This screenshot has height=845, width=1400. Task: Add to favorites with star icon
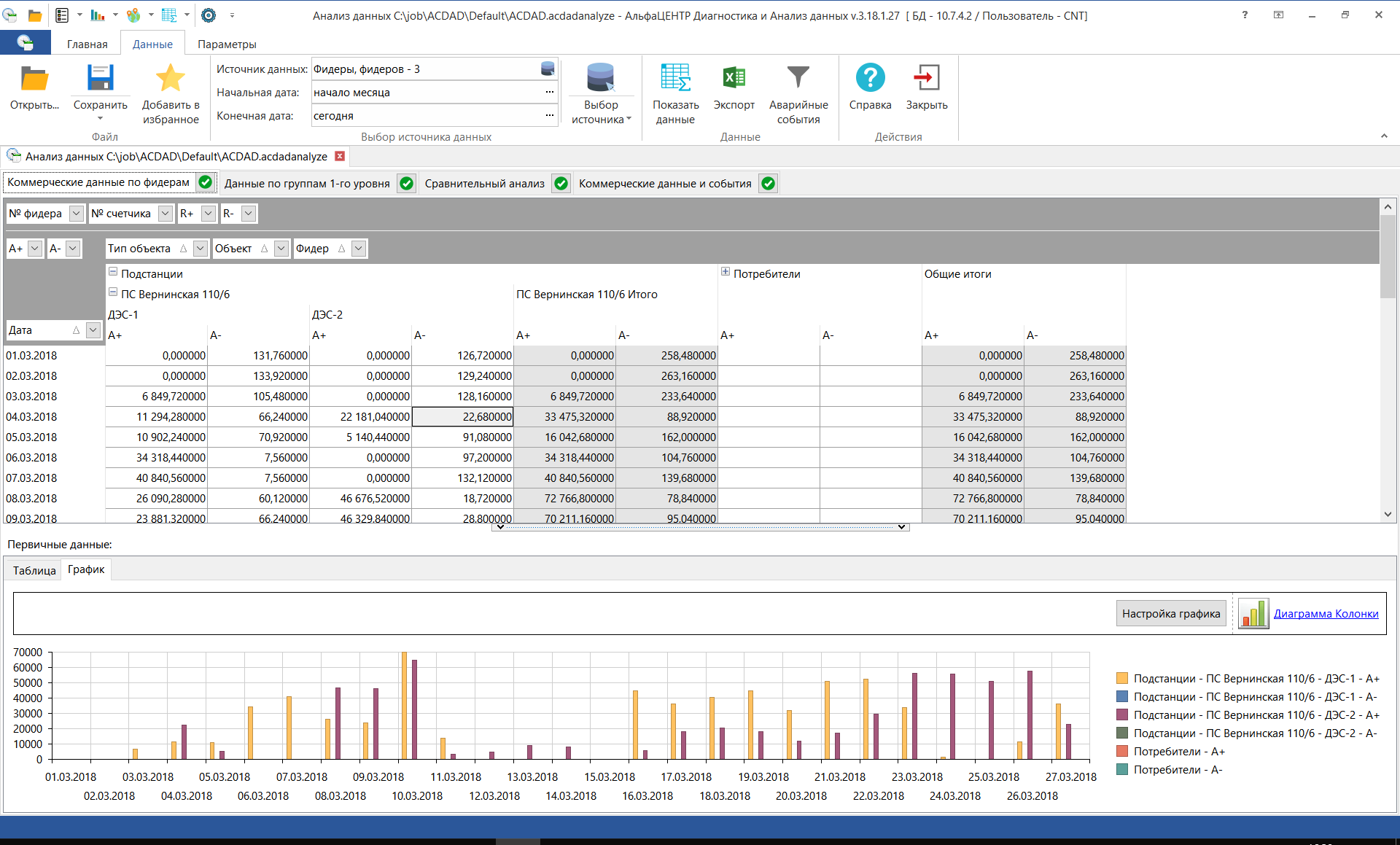171,79
